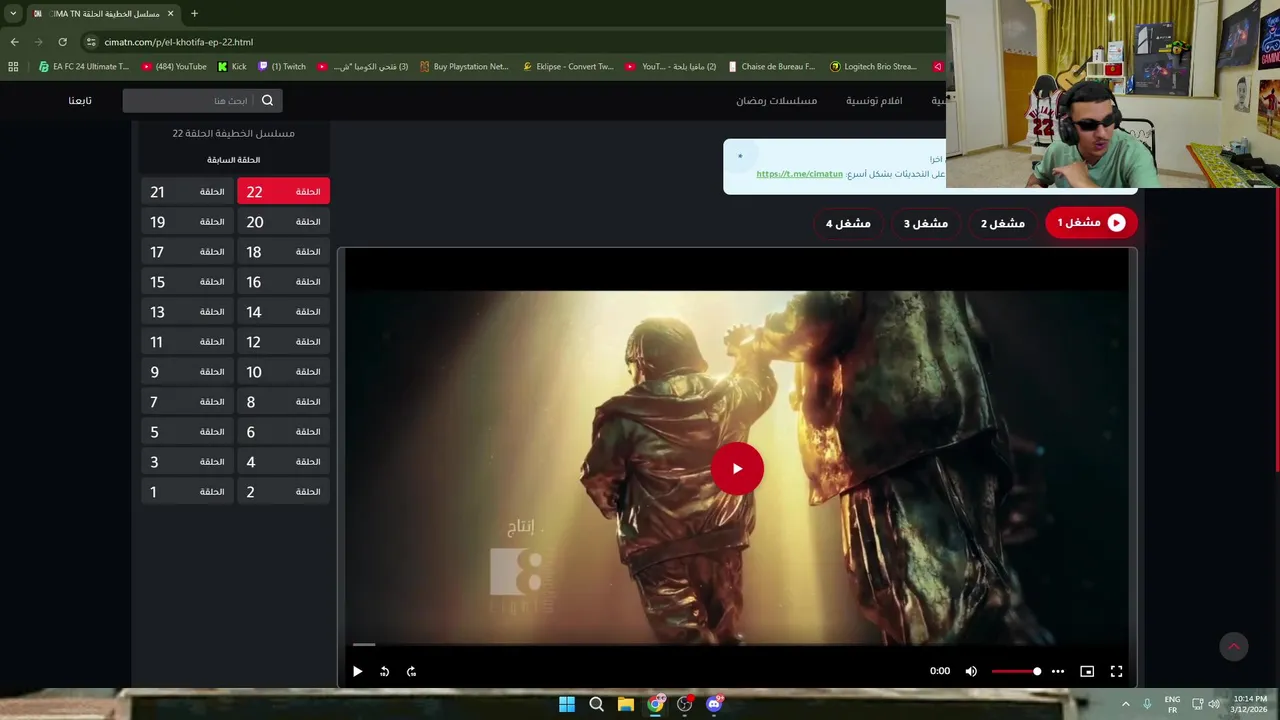This screenshot has height=720, width=1280.
Task: Open the tab search dropdown arrow
Action: tap(13, 13)
